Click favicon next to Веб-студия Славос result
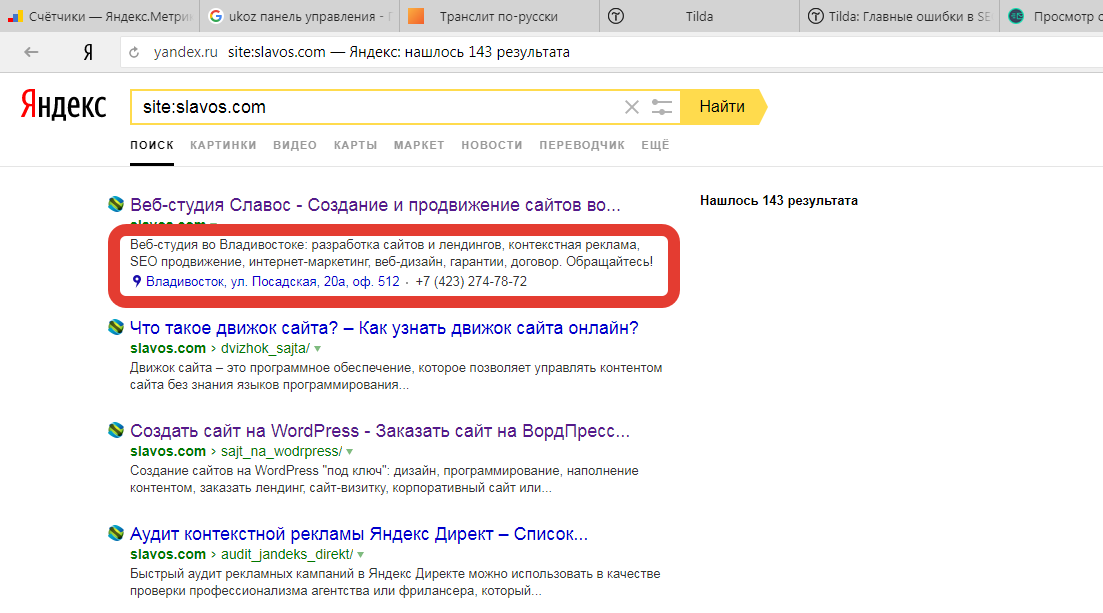The width and height of the screenshot is (1103, 613). click(x=116, y=205)
